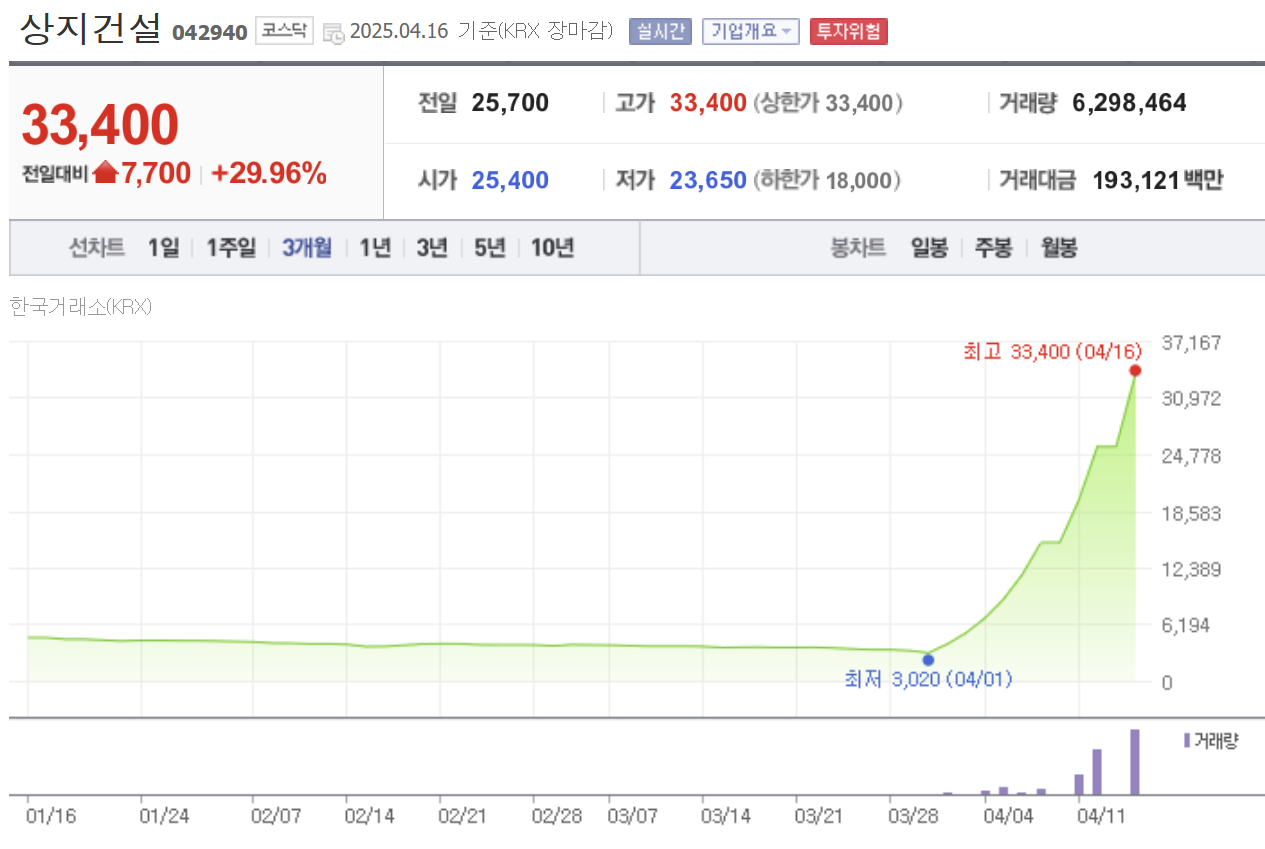Click the 7,700 price change amount

tap(156, 174)
